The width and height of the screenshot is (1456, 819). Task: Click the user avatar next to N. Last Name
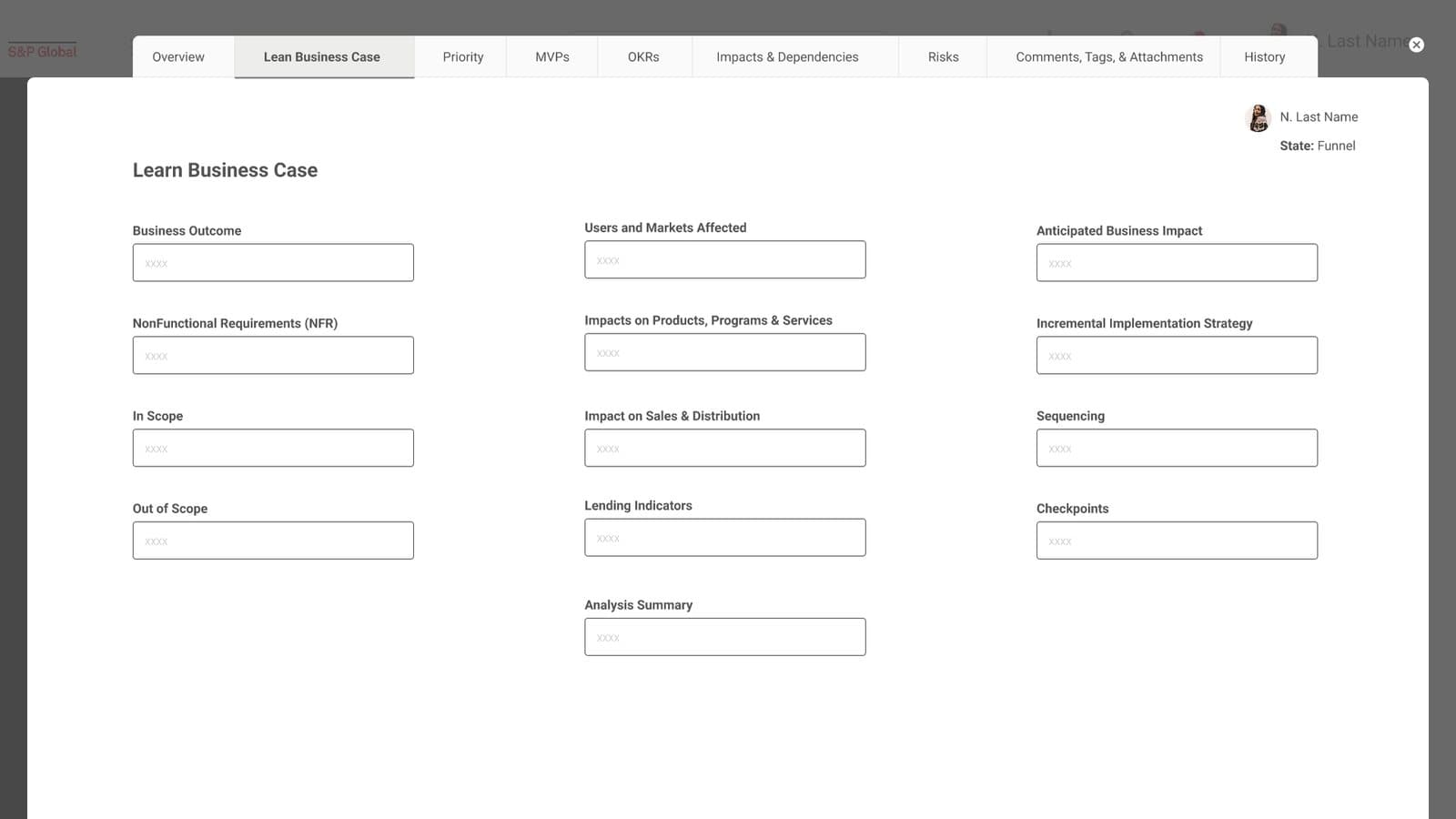[1259, 117]
